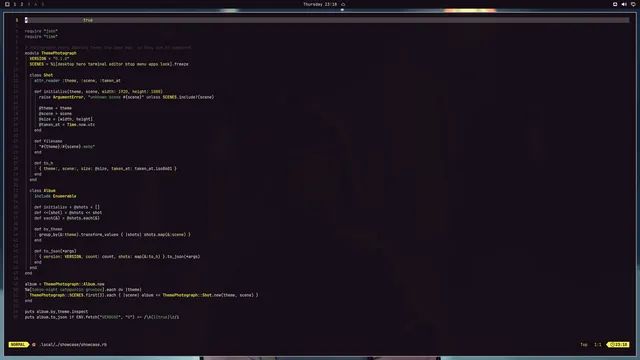Click the NORMAL mode indicator
640x360 pixels.
18,344
